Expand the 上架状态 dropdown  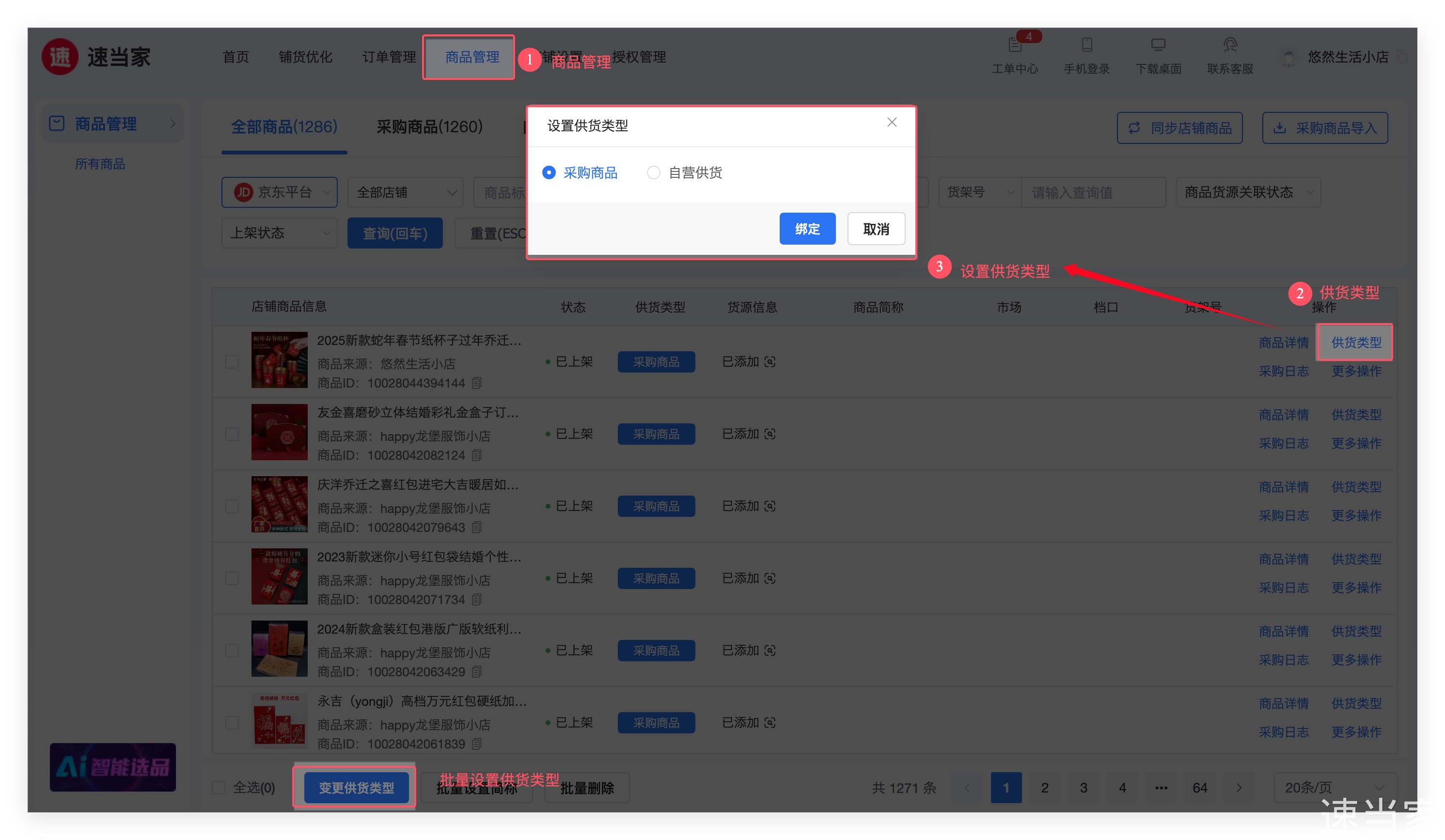click(x=279, y=233)
